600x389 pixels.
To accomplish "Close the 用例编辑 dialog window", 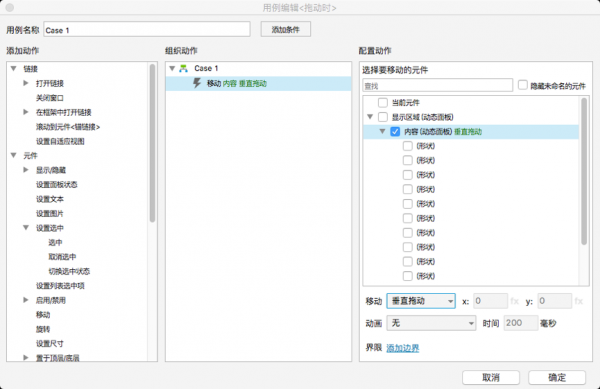I will pos(10,7).
